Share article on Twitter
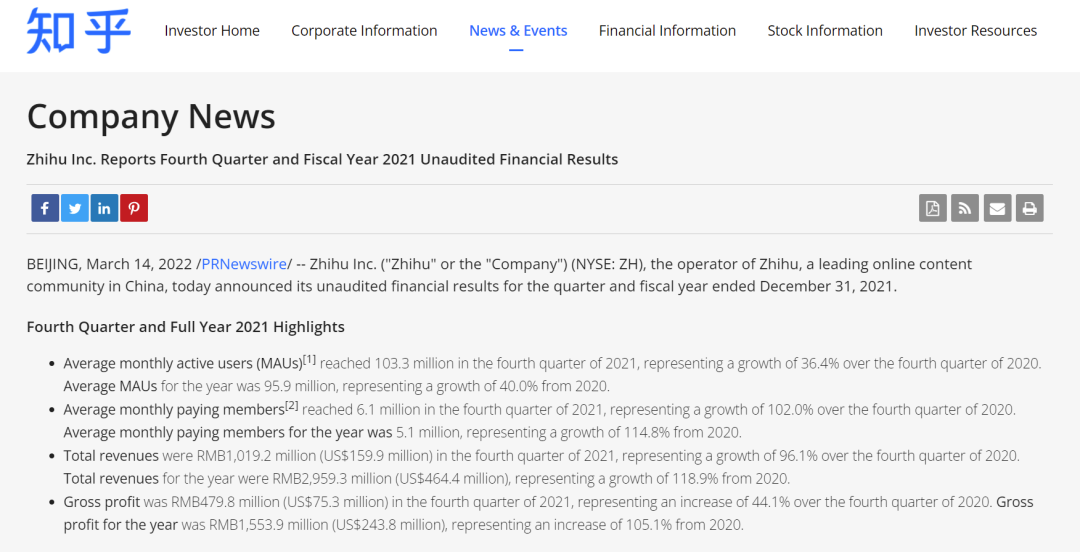1080x552 pixels. pyautogui.click(x=74, y=208)
